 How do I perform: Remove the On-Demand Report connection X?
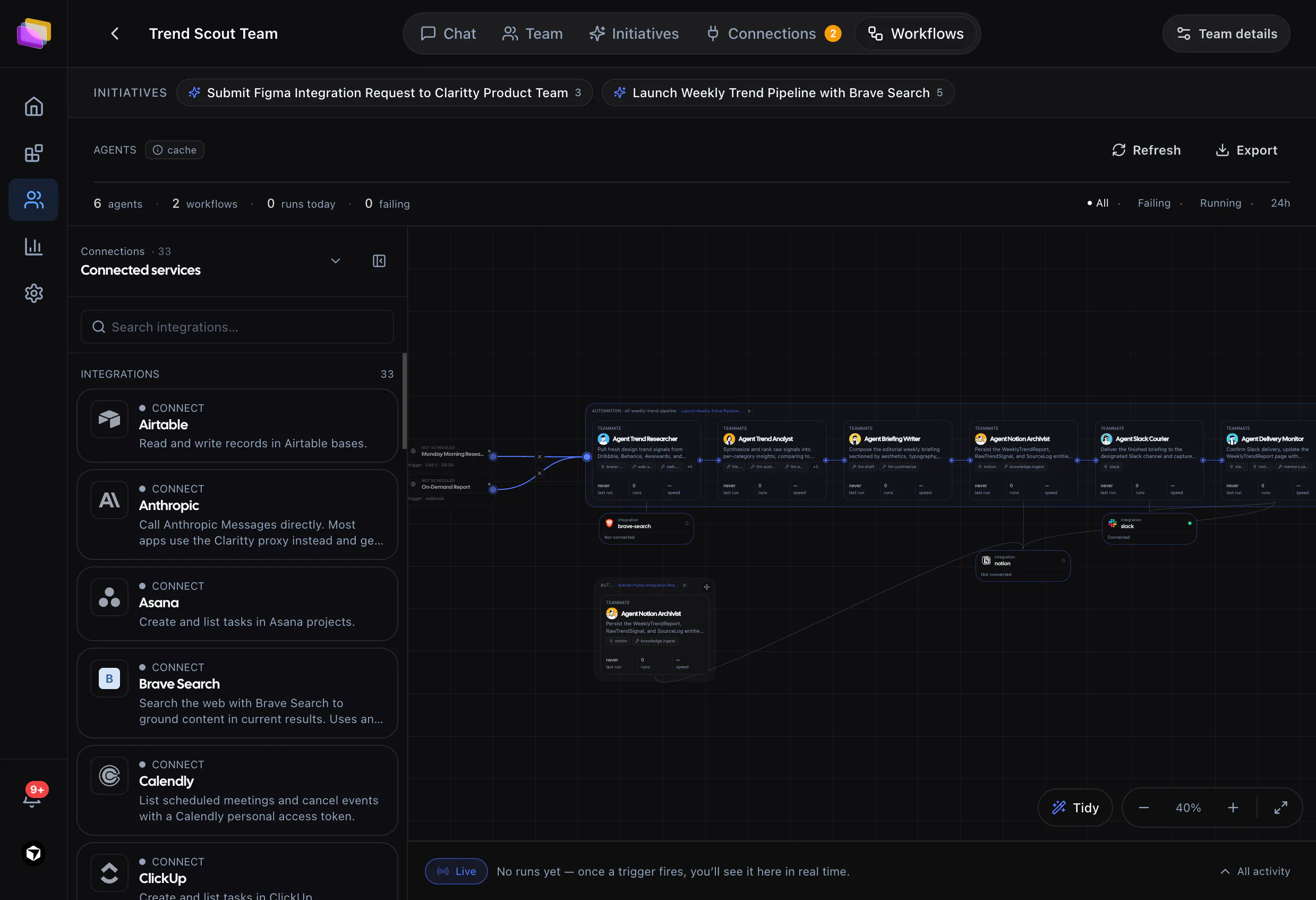point(539,473)
